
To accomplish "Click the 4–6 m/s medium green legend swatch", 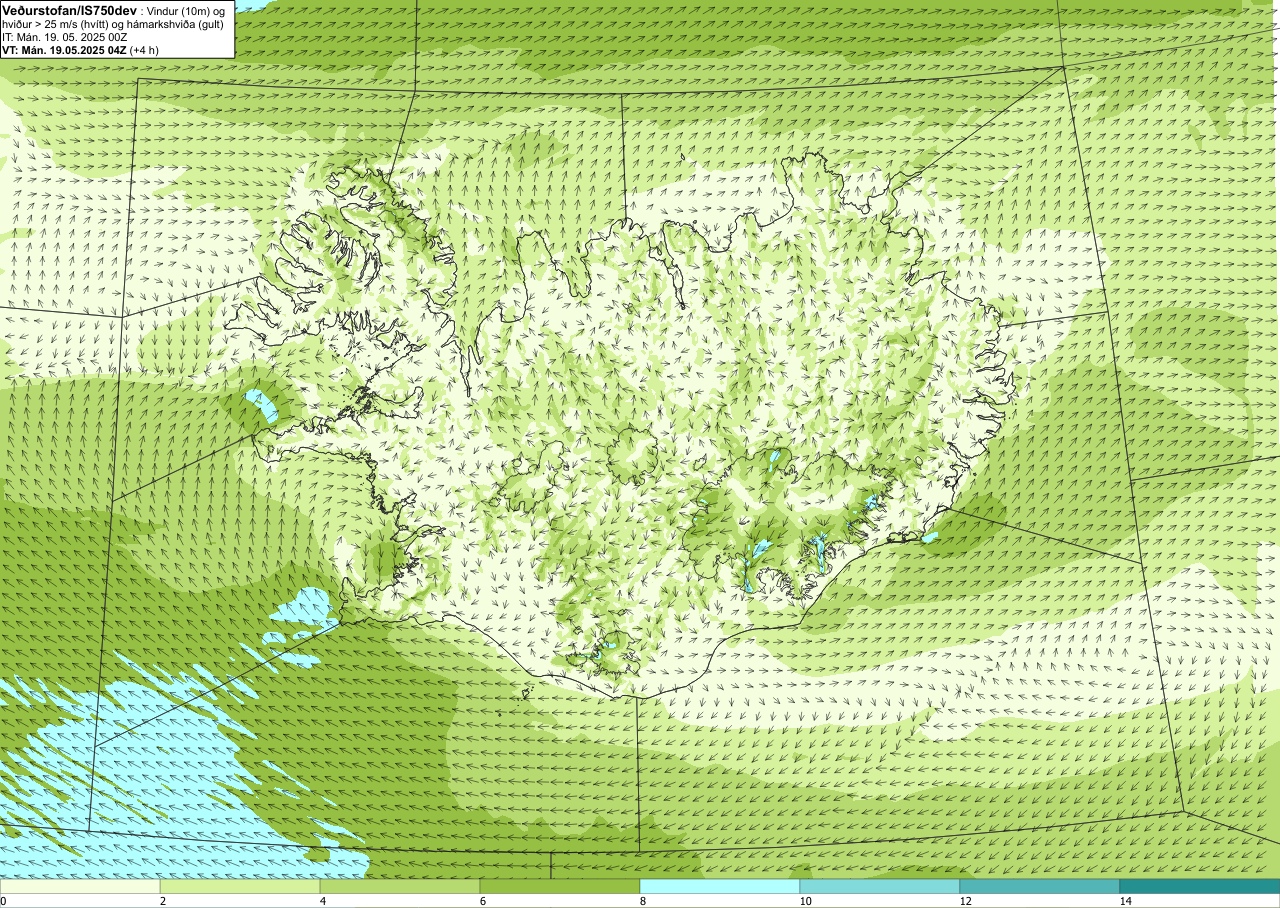I will (x=400, y=886).
